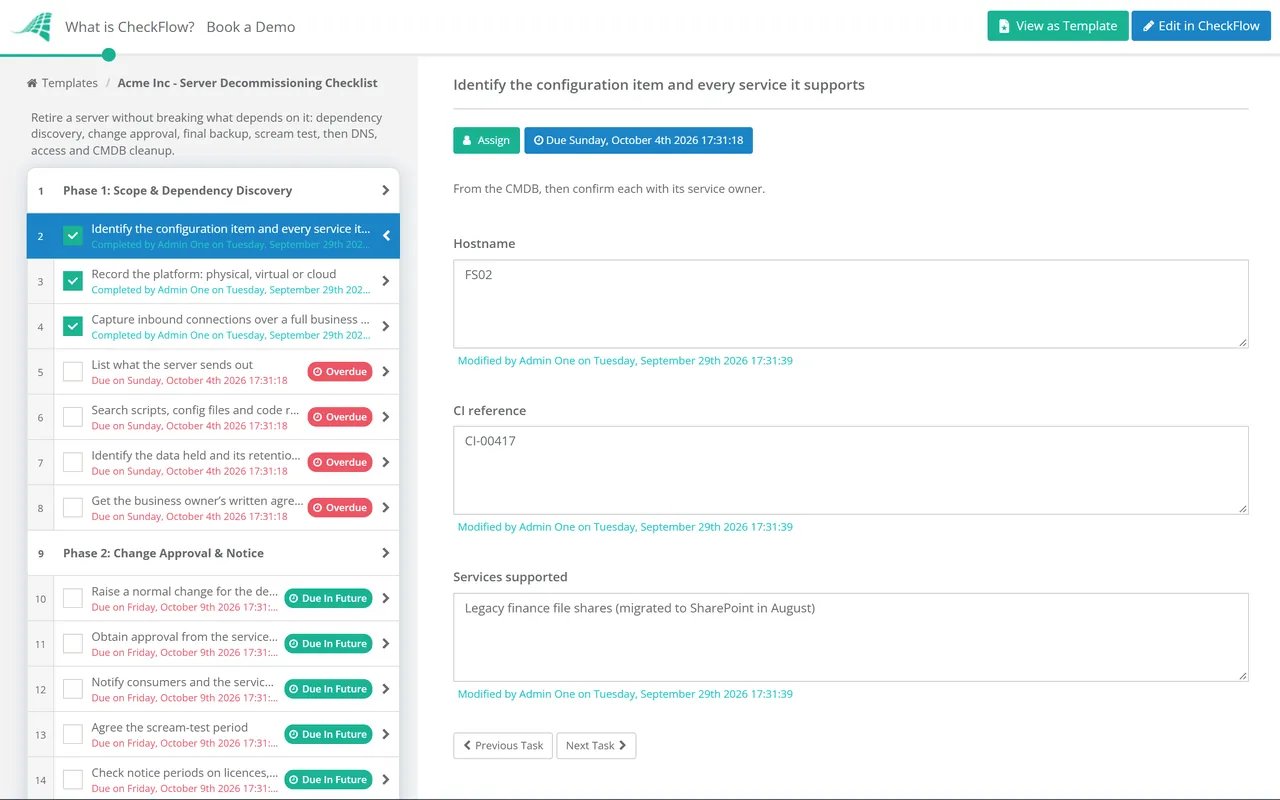The width and height of the screenshot is (1280, 800).
Task: Select Phase 2: Change Approval & Notice heading
Action: coord(164,553)
